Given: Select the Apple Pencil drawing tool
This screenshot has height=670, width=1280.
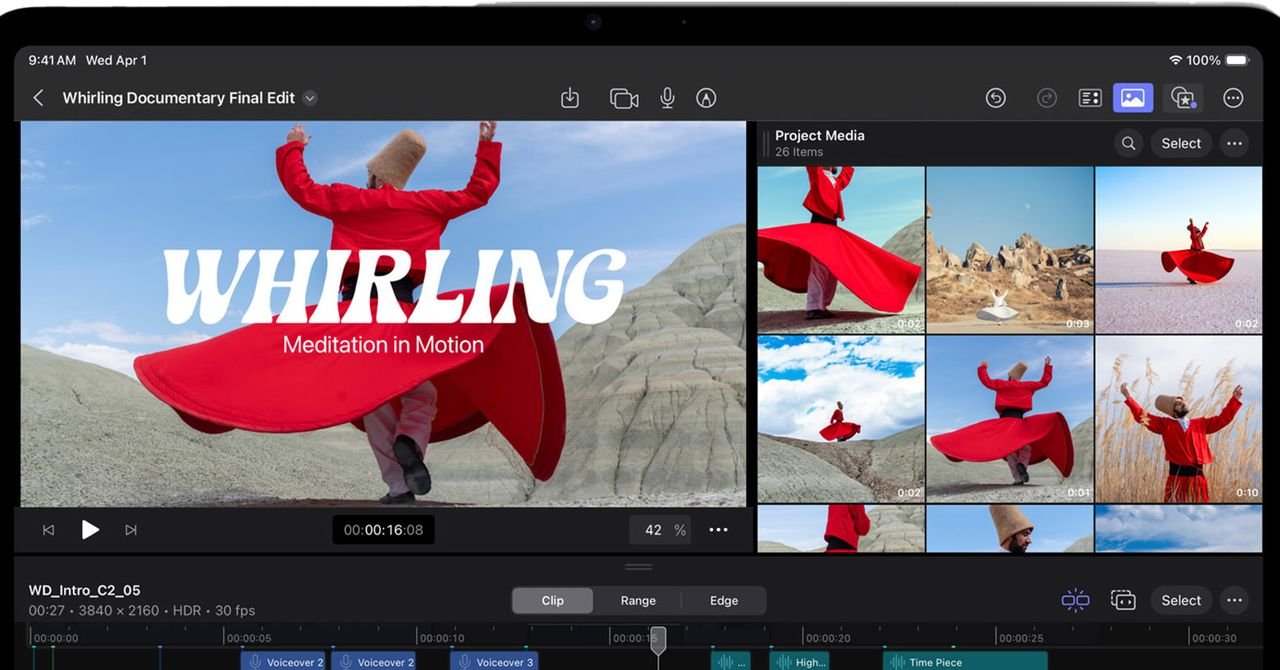Looking at the screenshot, I should pyautogui.click(x=706, y=97).
